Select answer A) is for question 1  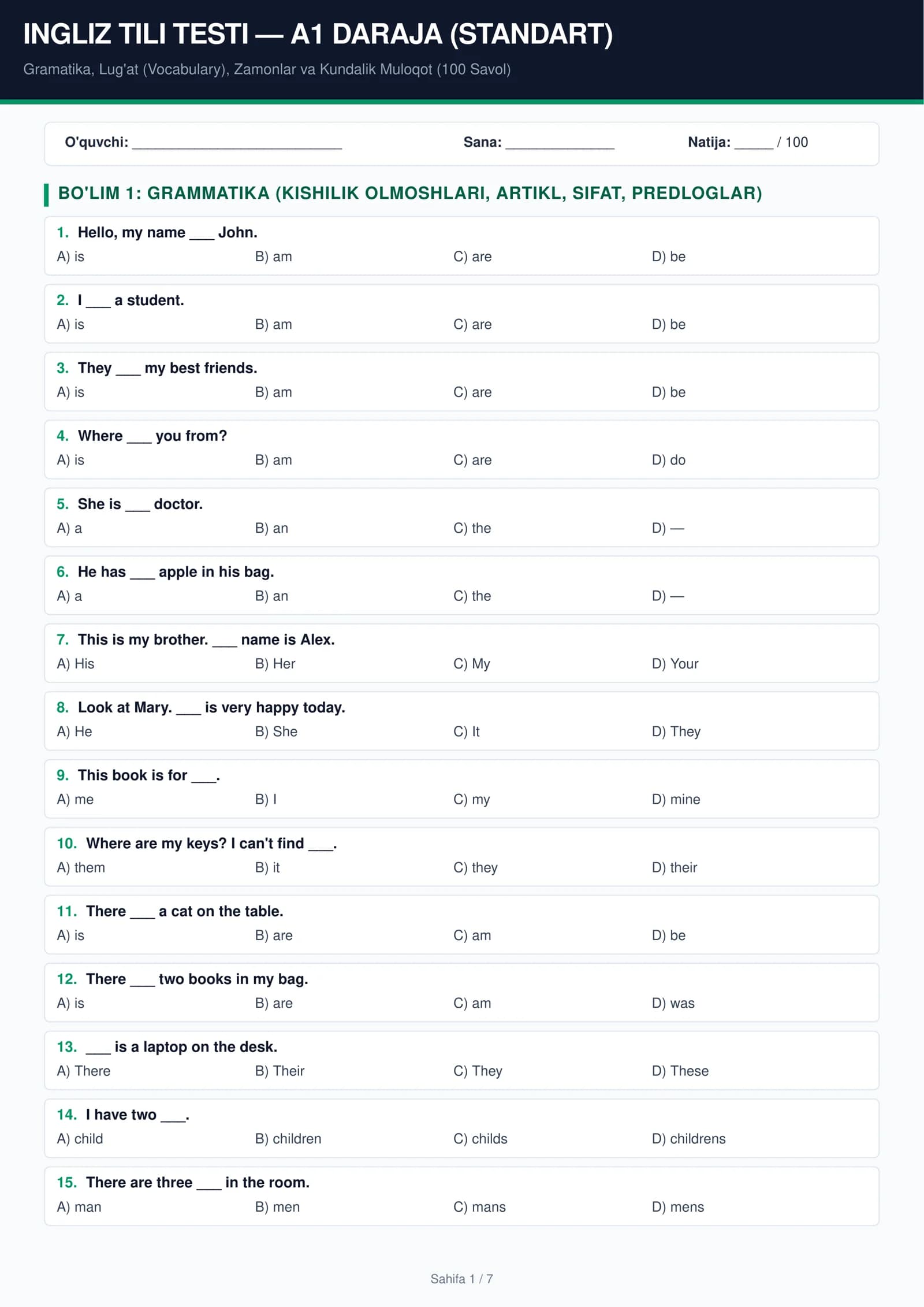click(70, 257)
